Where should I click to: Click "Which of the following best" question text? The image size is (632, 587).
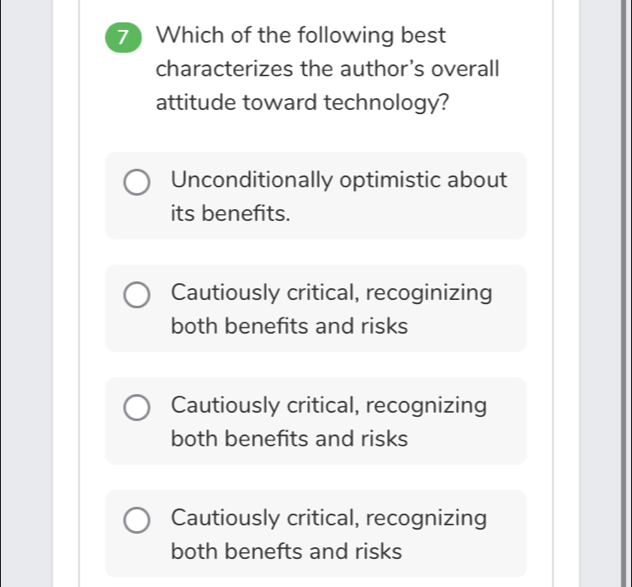point(301,37)
